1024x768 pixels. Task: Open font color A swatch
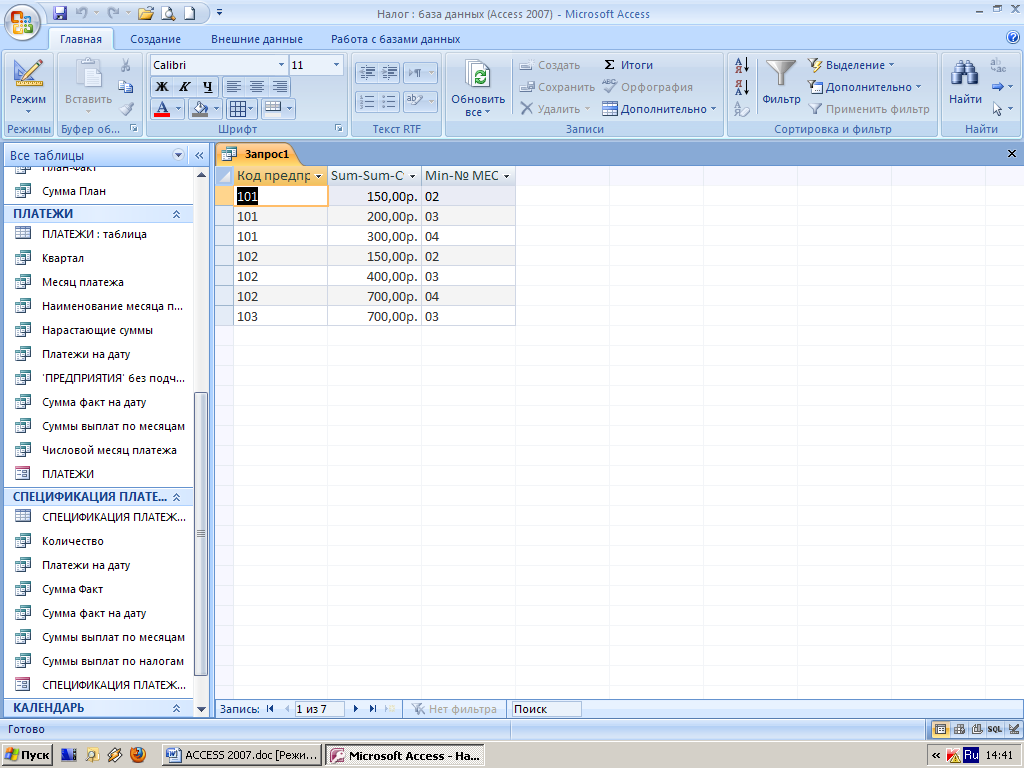(x=162, y=109)
